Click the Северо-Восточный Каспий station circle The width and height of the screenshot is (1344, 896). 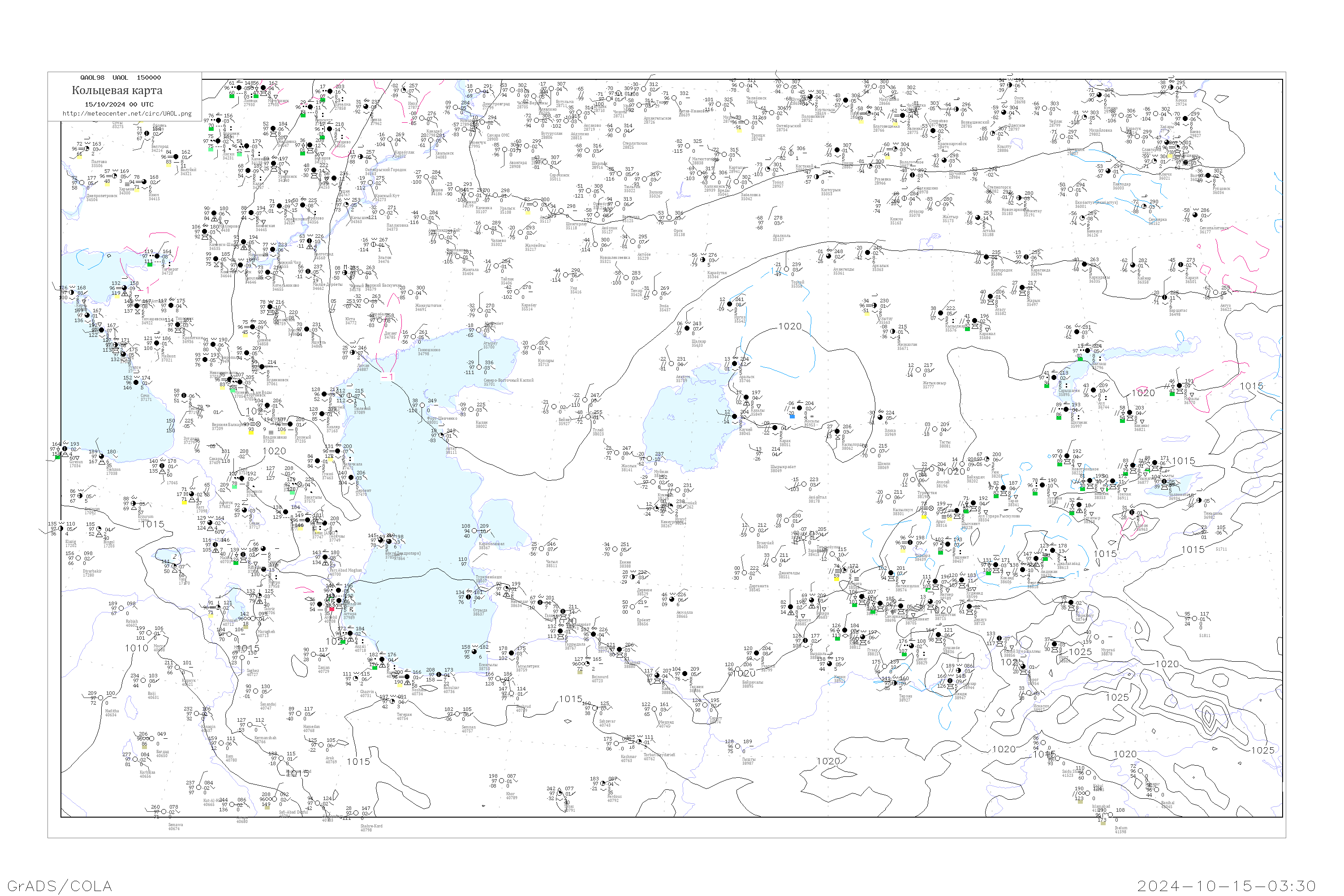pos(479,367)
